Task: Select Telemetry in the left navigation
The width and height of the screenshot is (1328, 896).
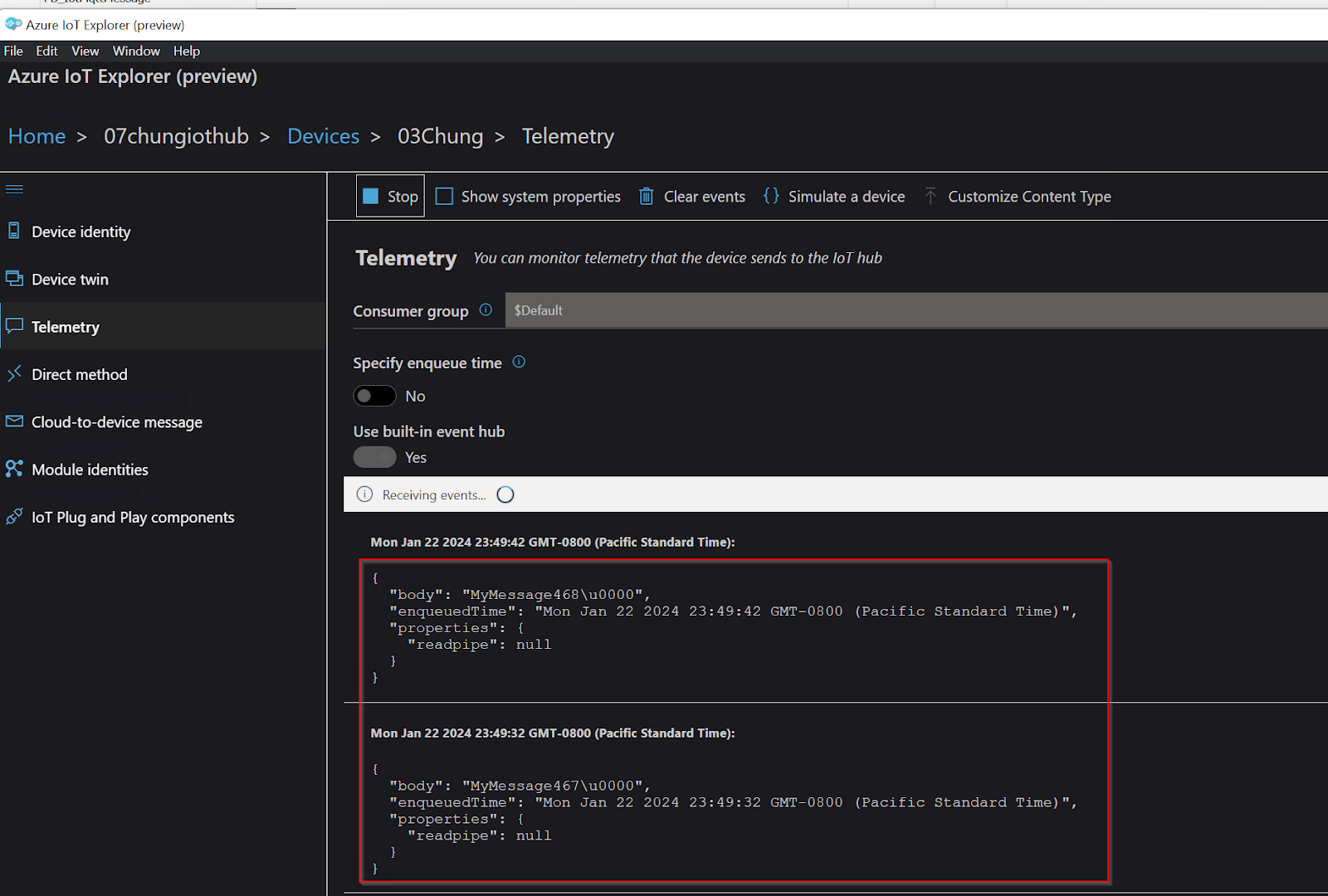Action: click(163, 326)
